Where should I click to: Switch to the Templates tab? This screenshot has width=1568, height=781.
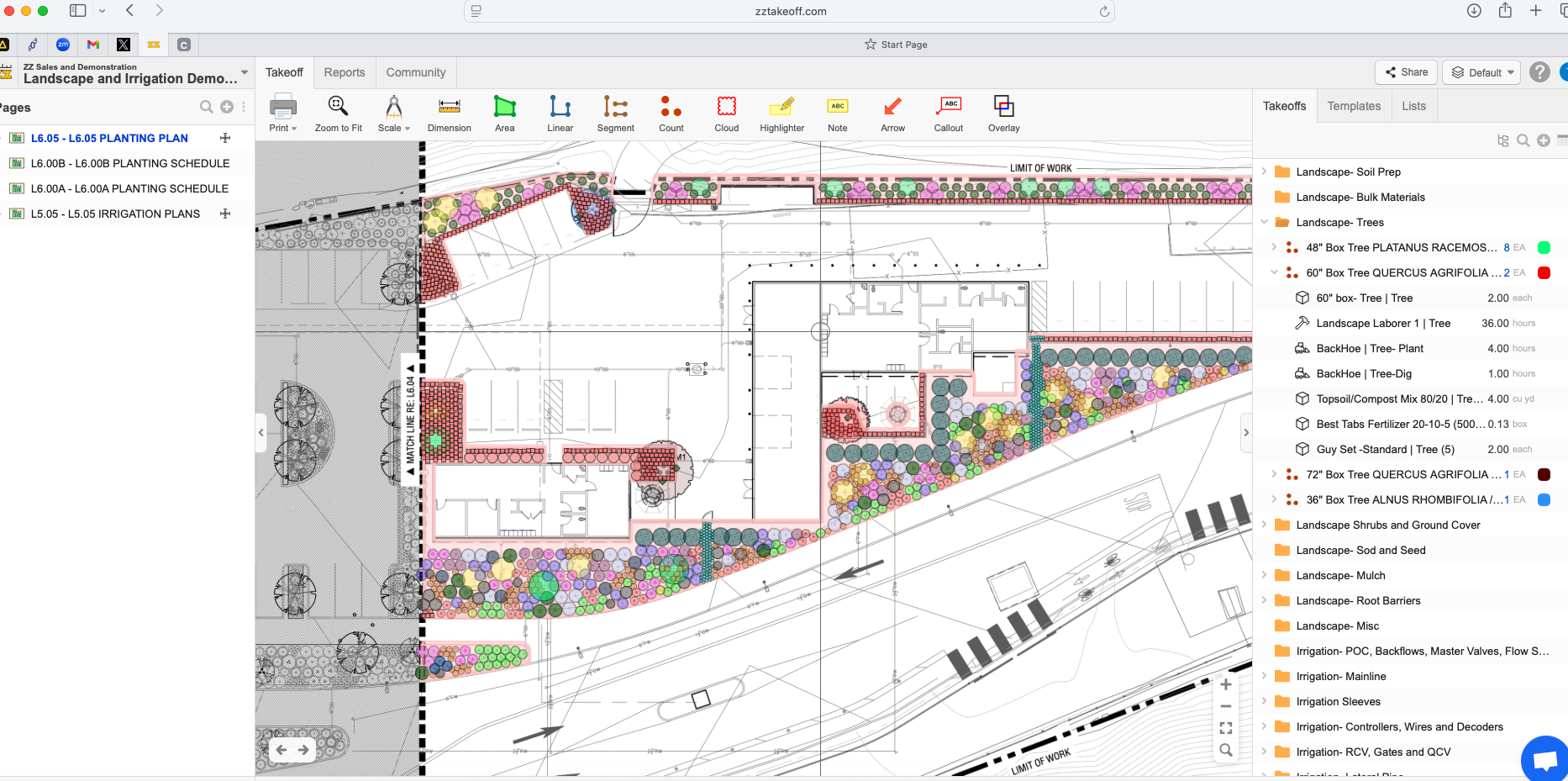pos(1354,106)
